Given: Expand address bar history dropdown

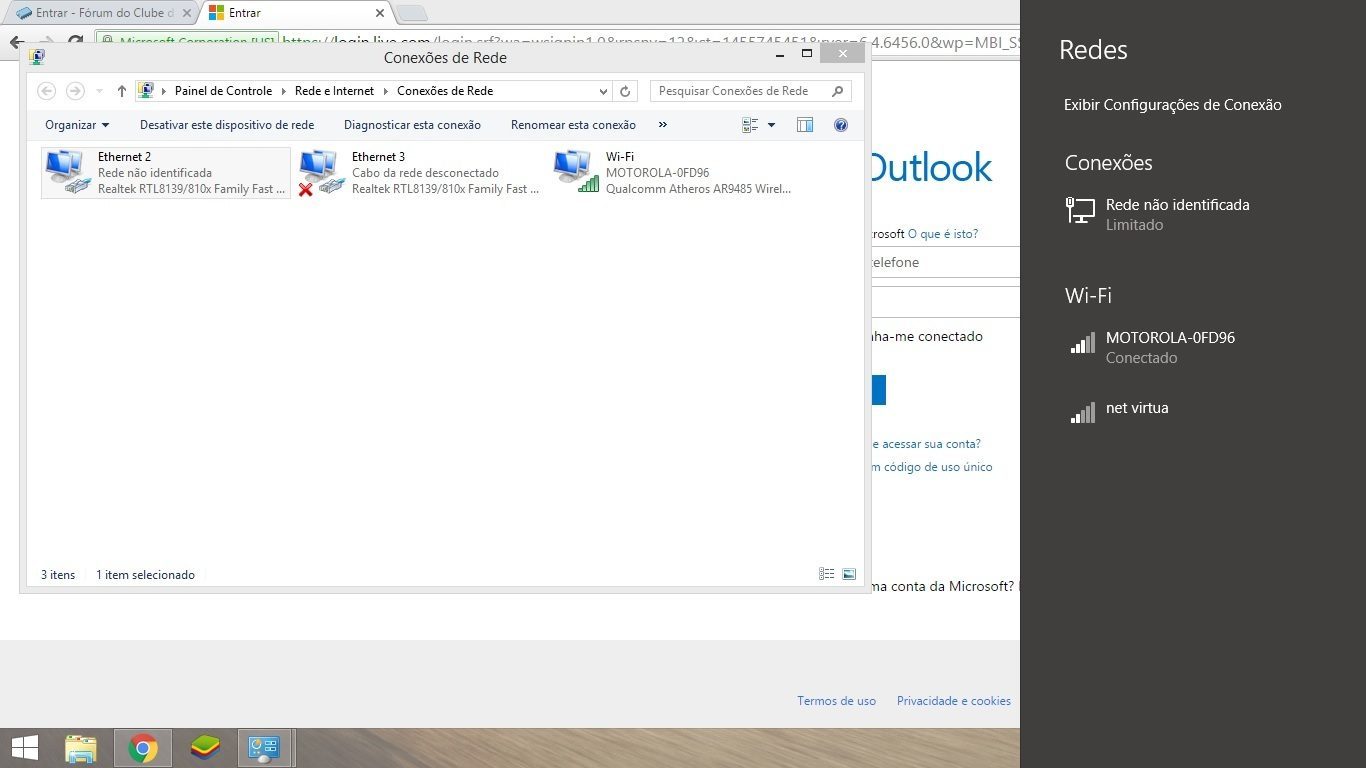Looking at the screenshot, I should click(603, 91).
